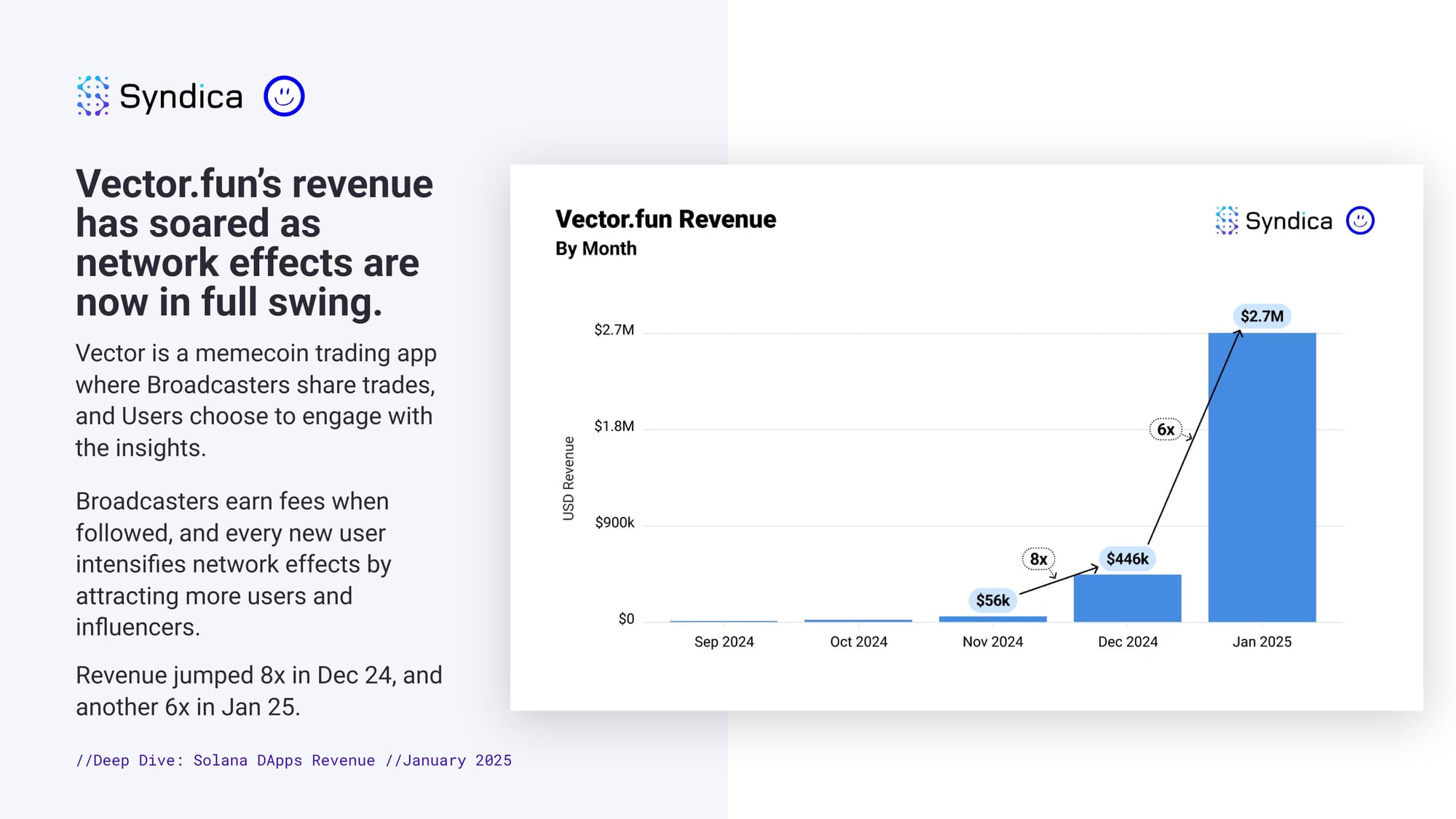The height and width of the screenshot is (819, 1456).
Task: Click the 6x growth annotation bubble
Action: pos(1166,430)
